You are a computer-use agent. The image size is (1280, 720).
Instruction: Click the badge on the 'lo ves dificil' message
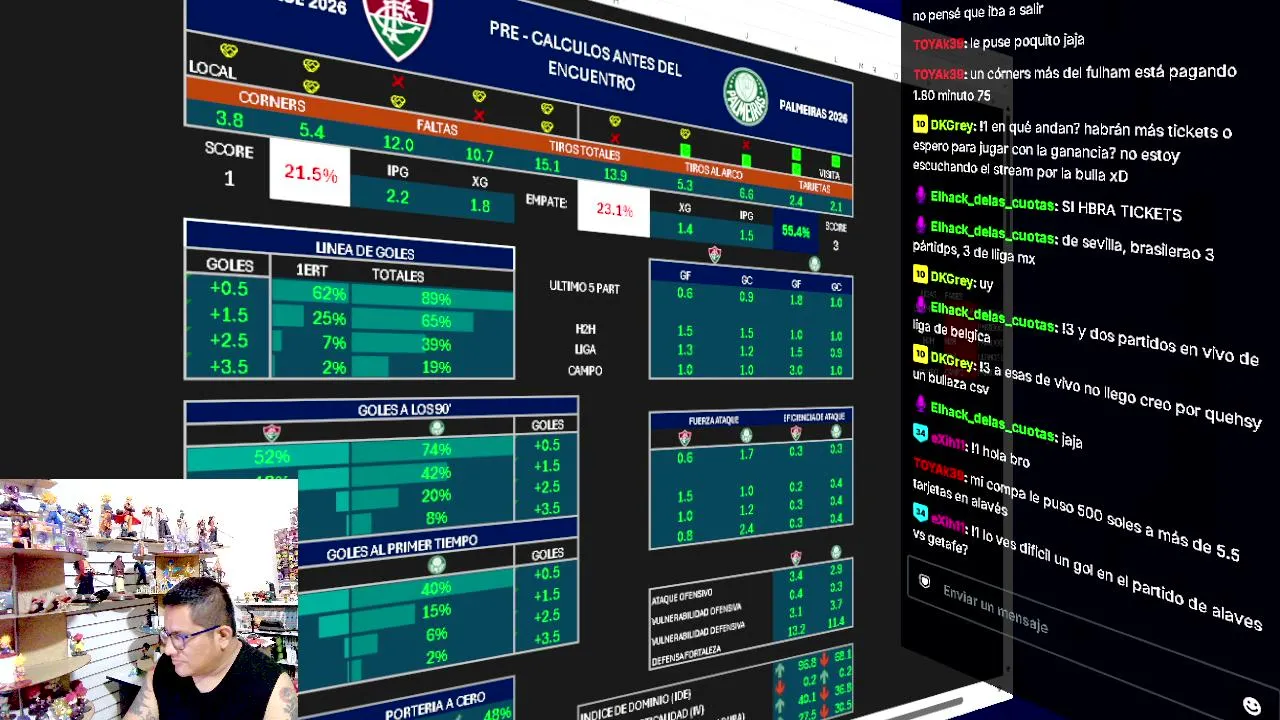(x=920, y=512)
